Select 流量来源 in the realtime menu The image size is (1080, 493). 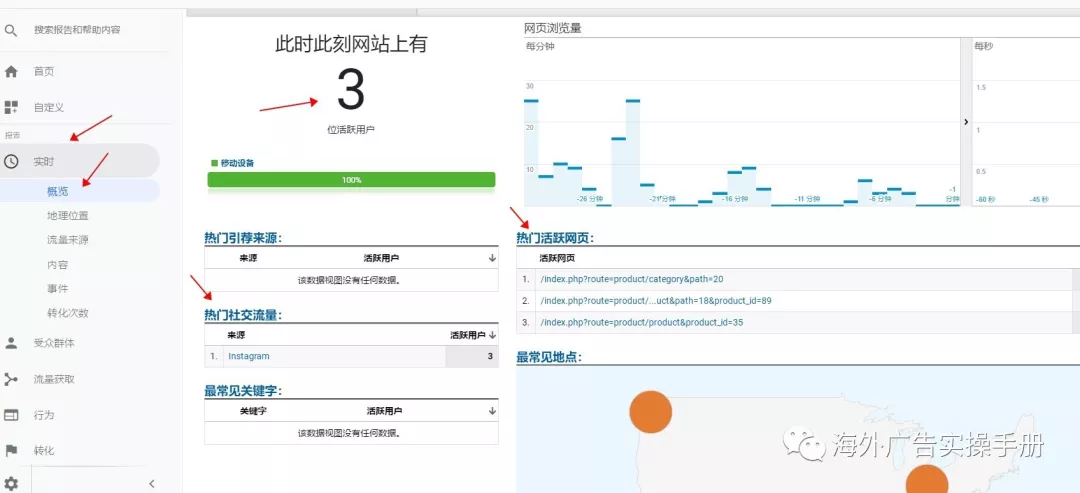pos(67,240)
